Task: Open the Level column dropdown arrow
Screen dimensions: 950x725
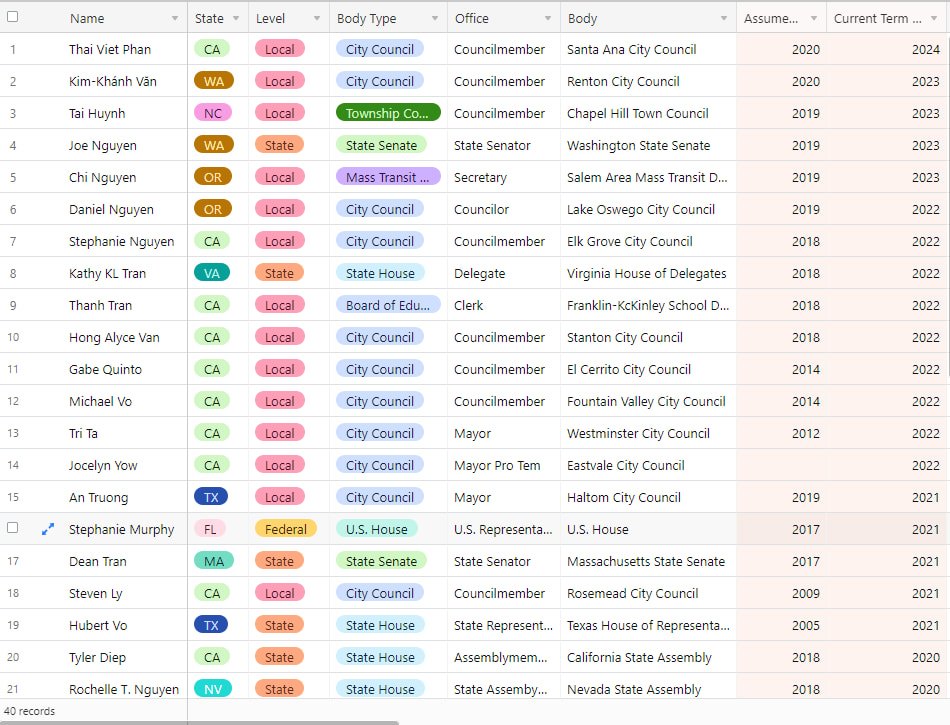Action: pos(316,18)
